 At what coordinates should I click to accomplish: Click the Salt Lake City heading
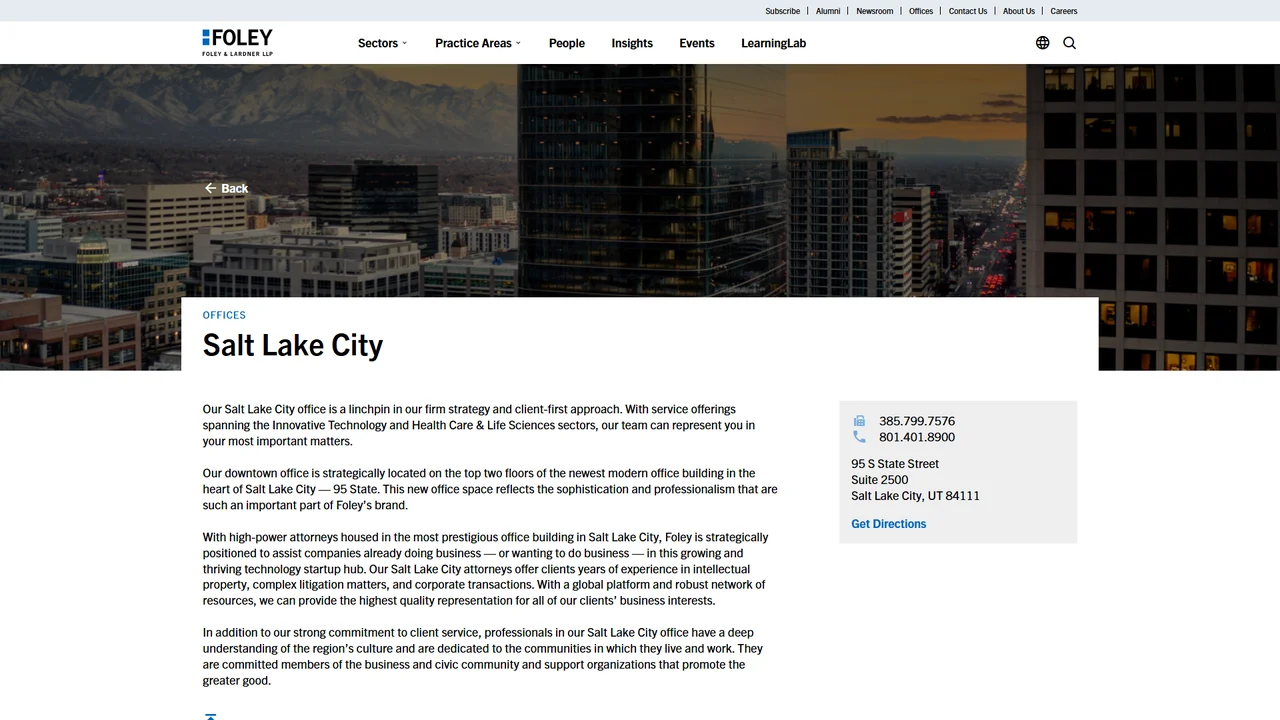click(293, 345)
